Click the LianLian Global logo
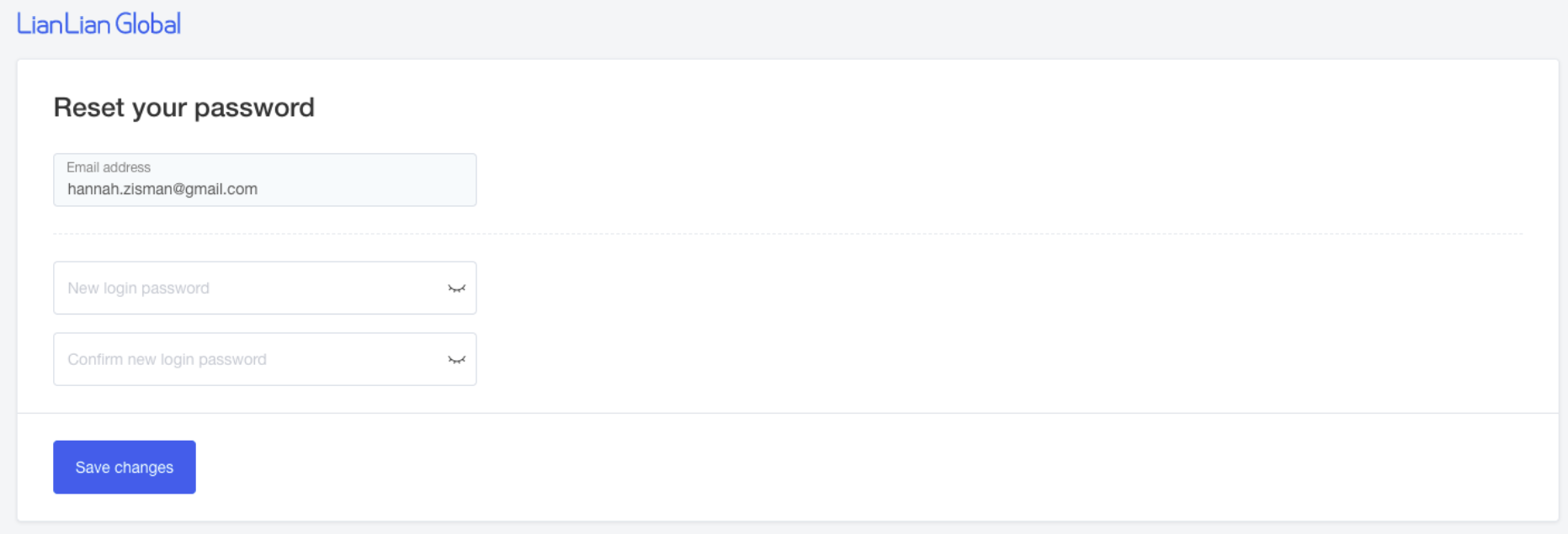 pyautogui.click(x=98, y=24)
